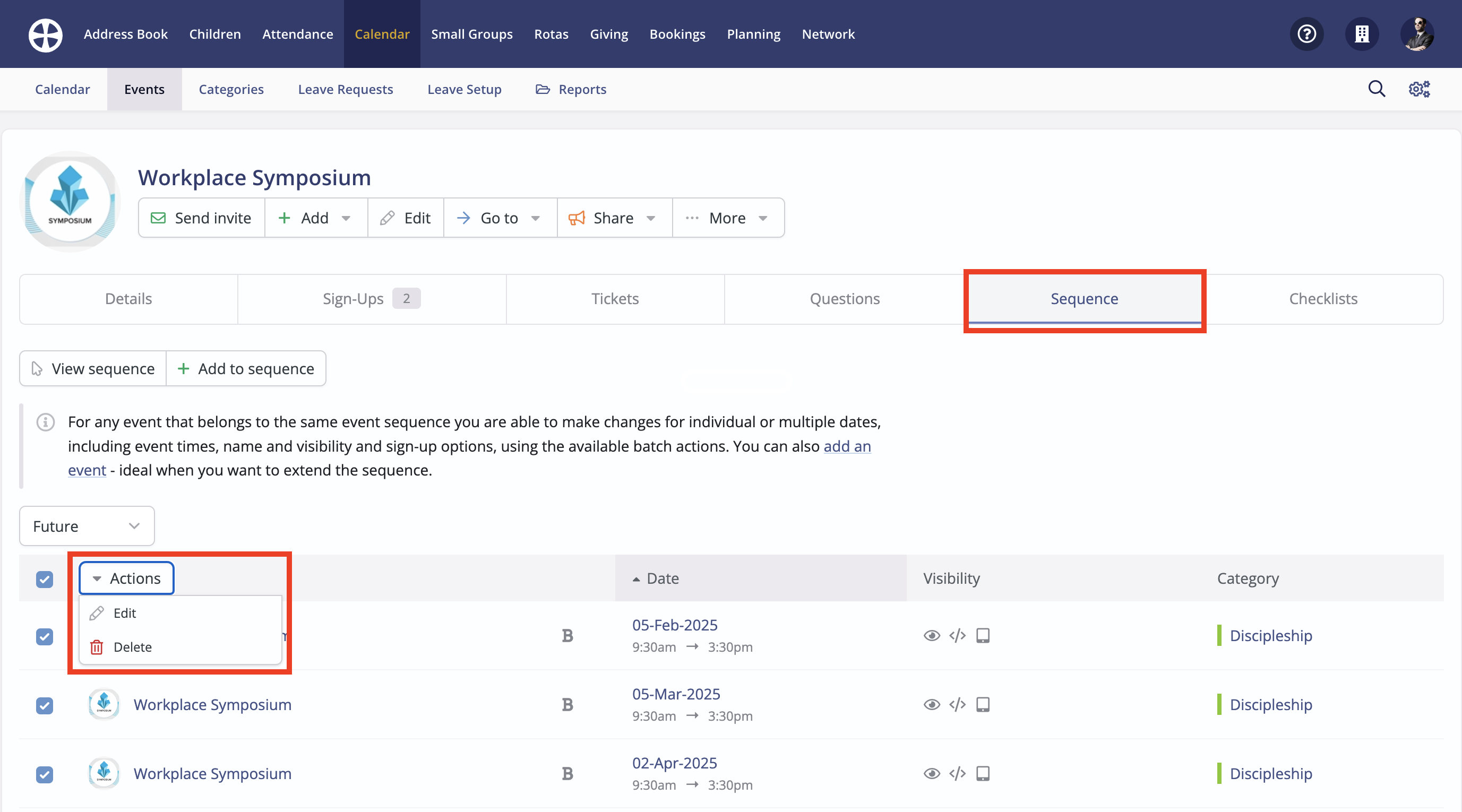Switch to the Tickets tab
The height and width of the screenshot is (812, 1462).
pyautogui.click(x=615, y=299)
